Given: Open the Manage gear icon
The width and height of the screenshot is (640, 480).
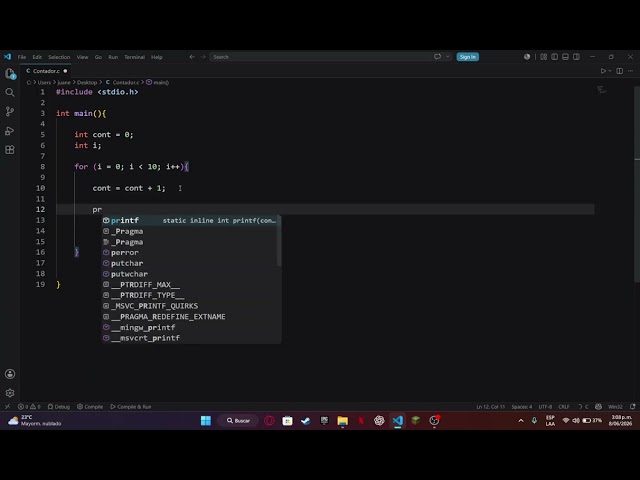Looking at the screenshot, I should 10,393.
